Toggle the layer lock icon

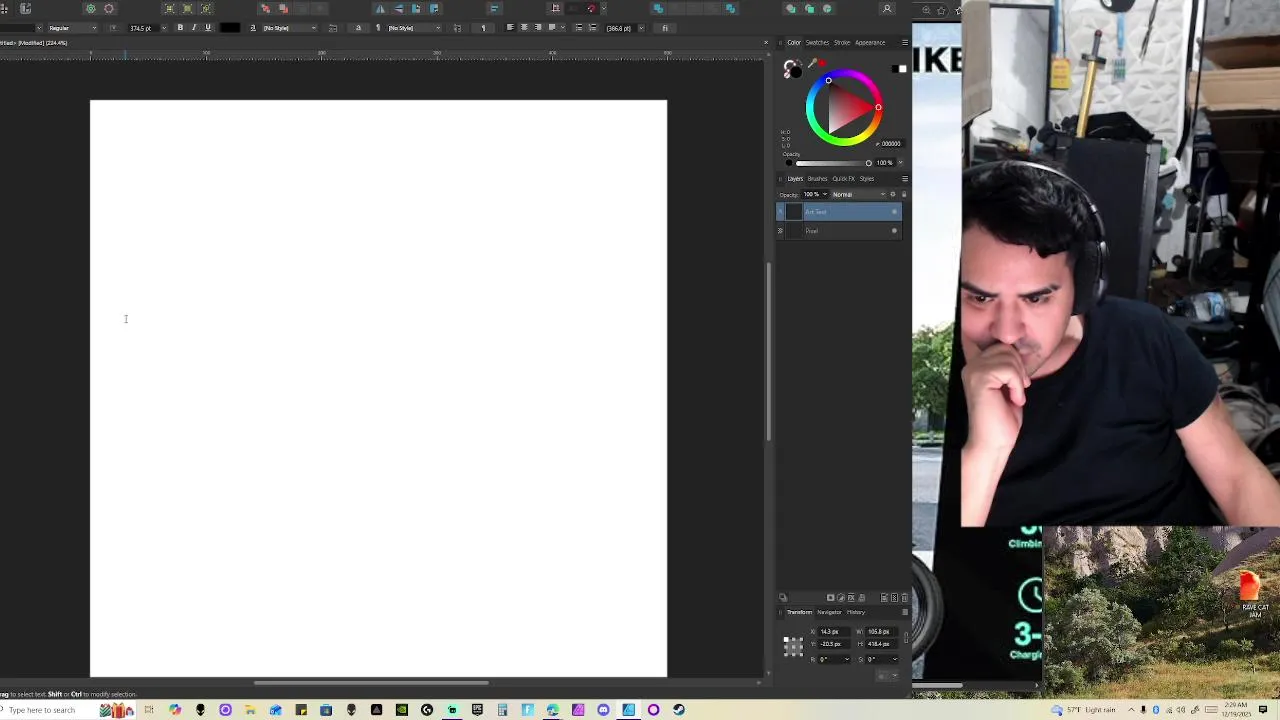tap(904, 194)
